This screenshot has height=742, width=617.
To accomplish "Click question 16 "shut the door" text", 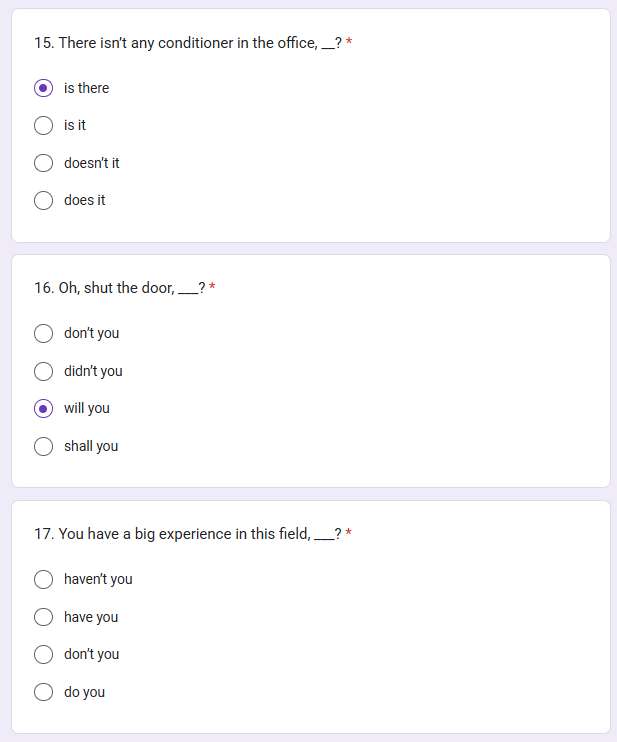I will (129, 288).
